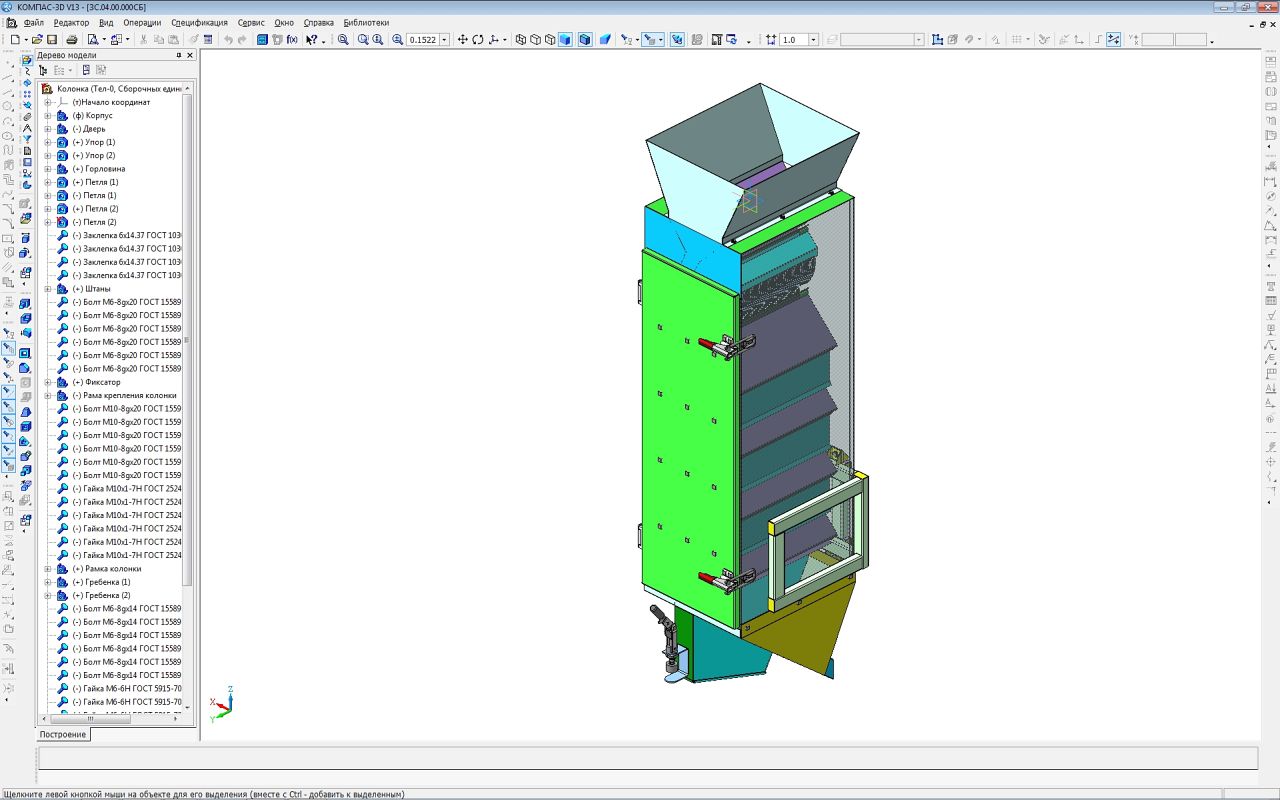
Task: Click the Undo arrow icon
Action: pyautogui.click(x=228, y=40)
